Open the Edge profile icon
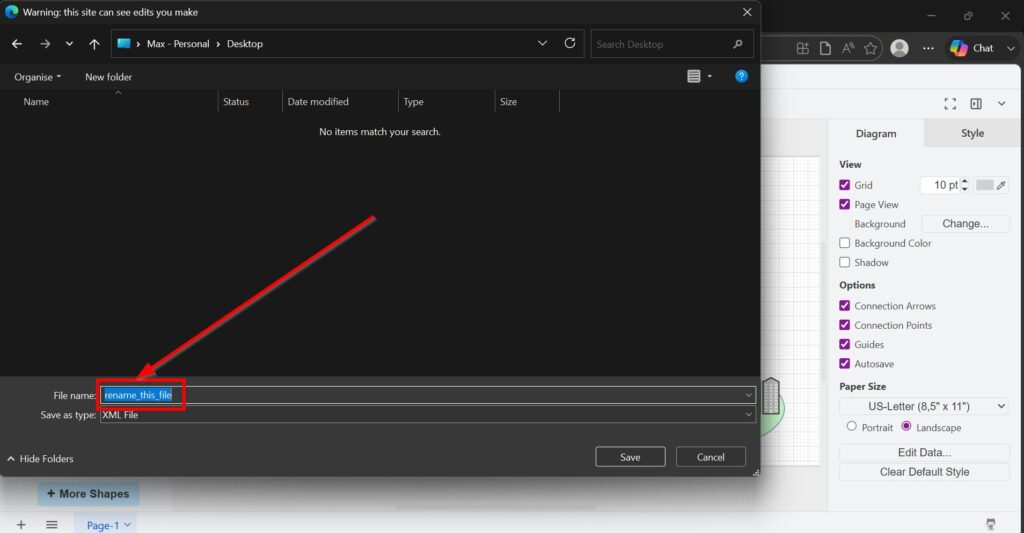 point(899,48)
